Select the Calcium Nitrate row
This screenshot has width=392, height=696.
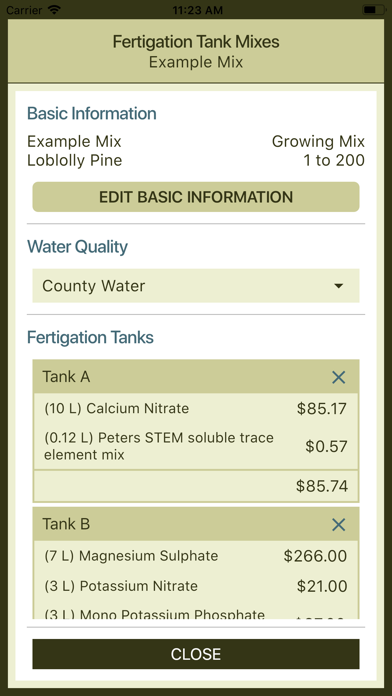click(x=196, y=408)
